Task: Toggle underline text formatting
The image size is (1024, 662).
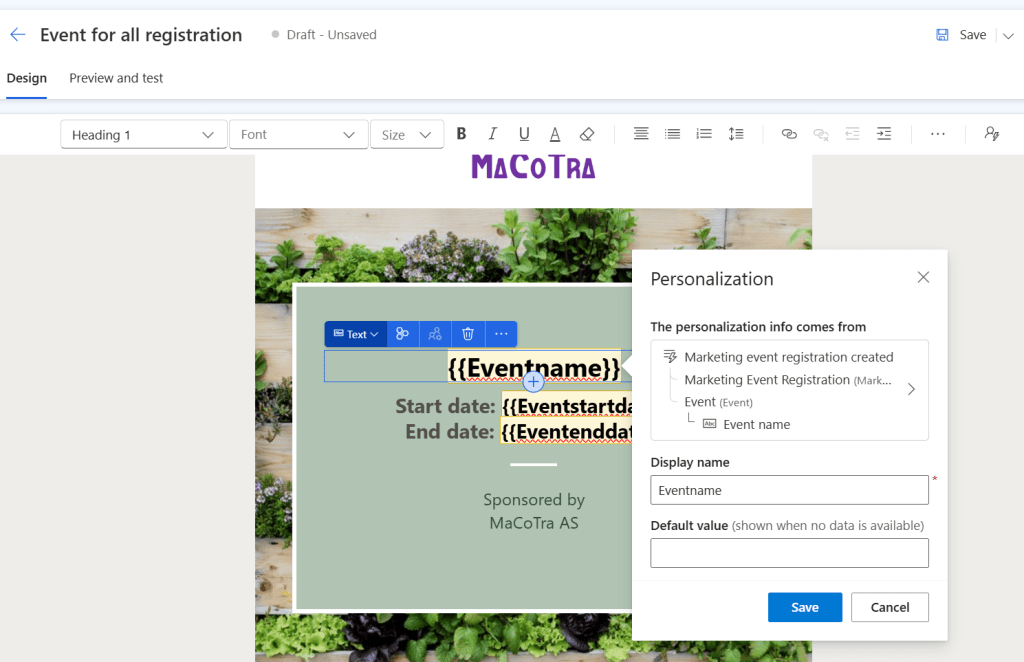Action: click(x=524, y=134)
